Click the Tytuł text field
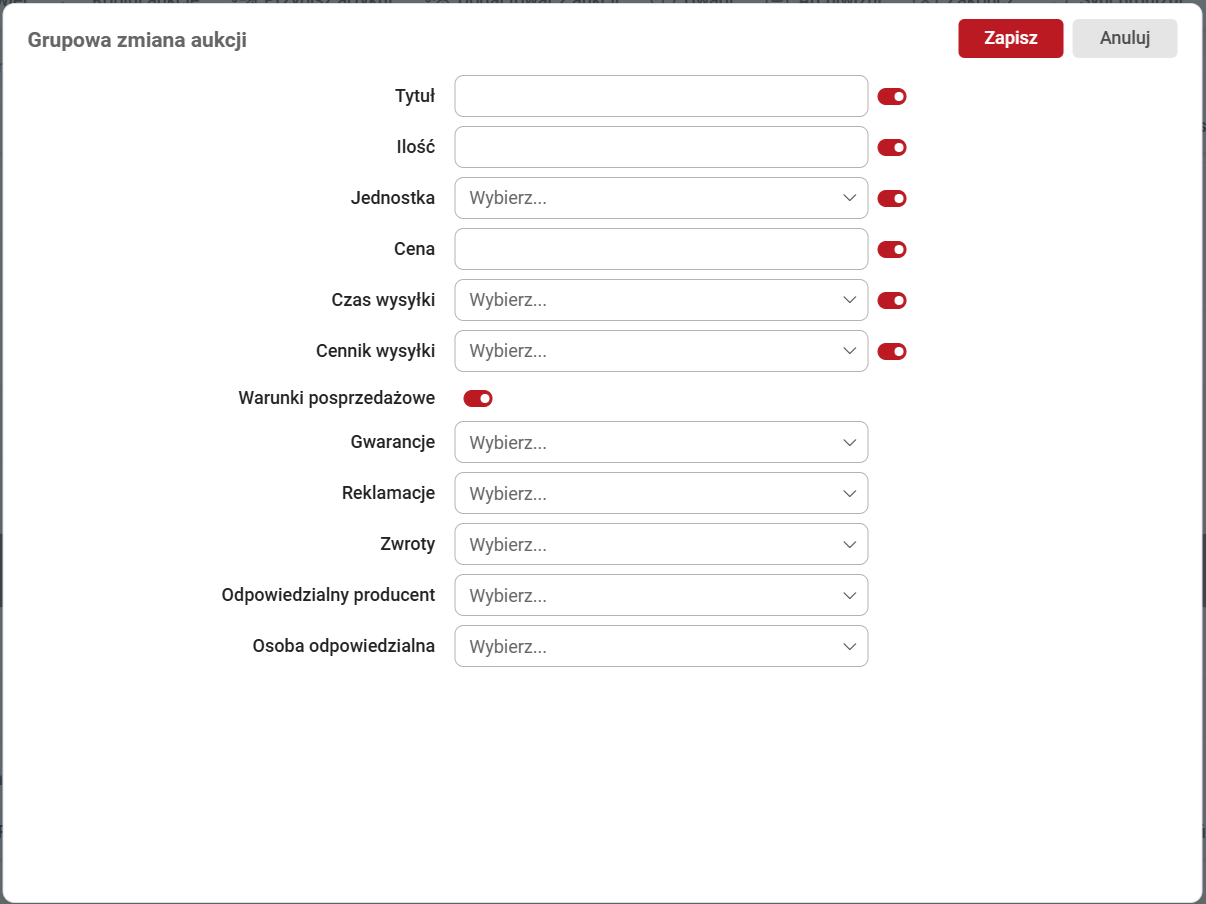 pyautogui.click(x=660, y=97)
